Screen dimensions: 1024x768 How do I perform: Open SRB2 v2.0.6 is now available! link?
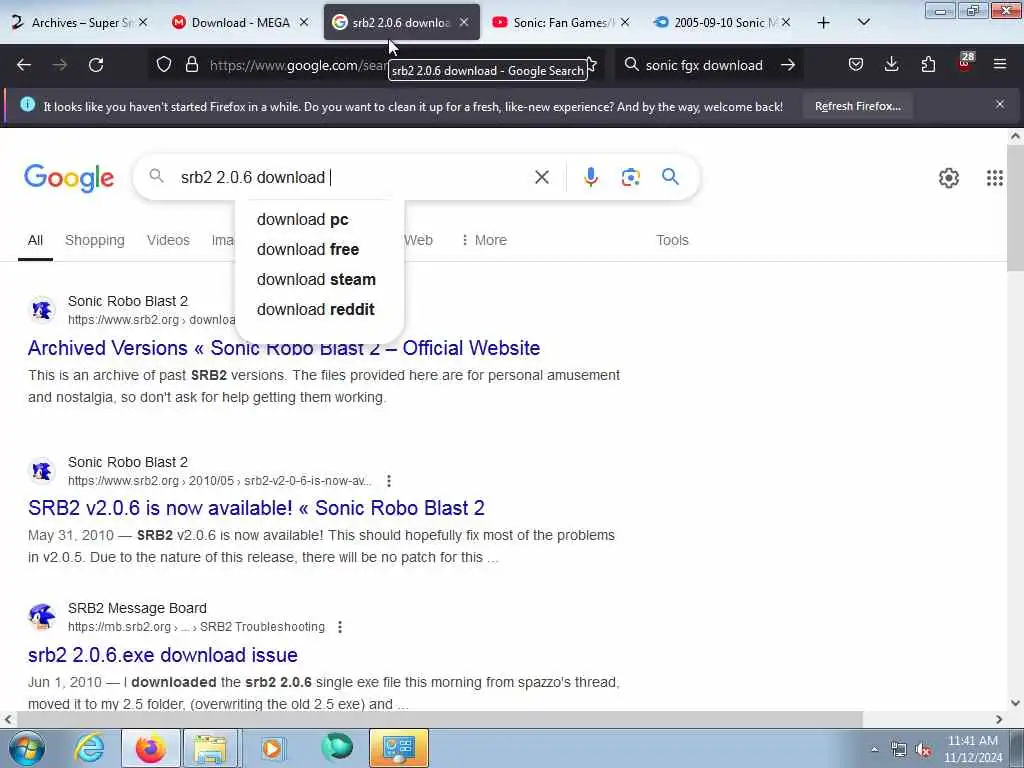click(256, 508)
